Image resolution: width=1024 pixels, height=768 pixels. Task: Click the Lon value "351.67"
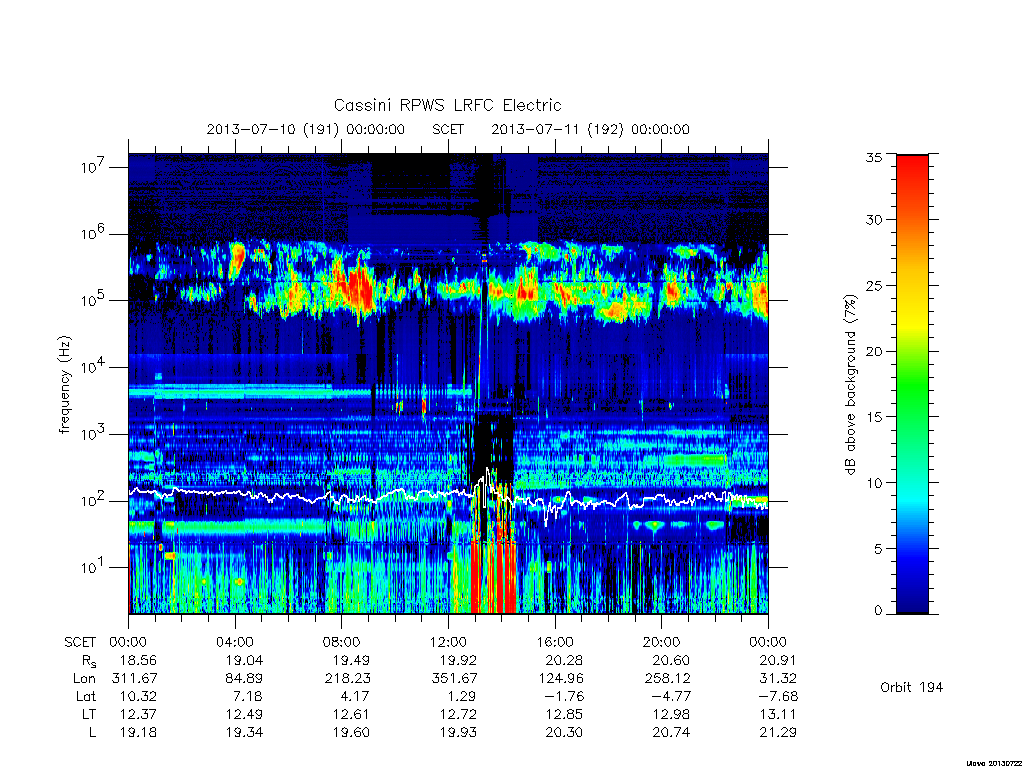[455, 679]
